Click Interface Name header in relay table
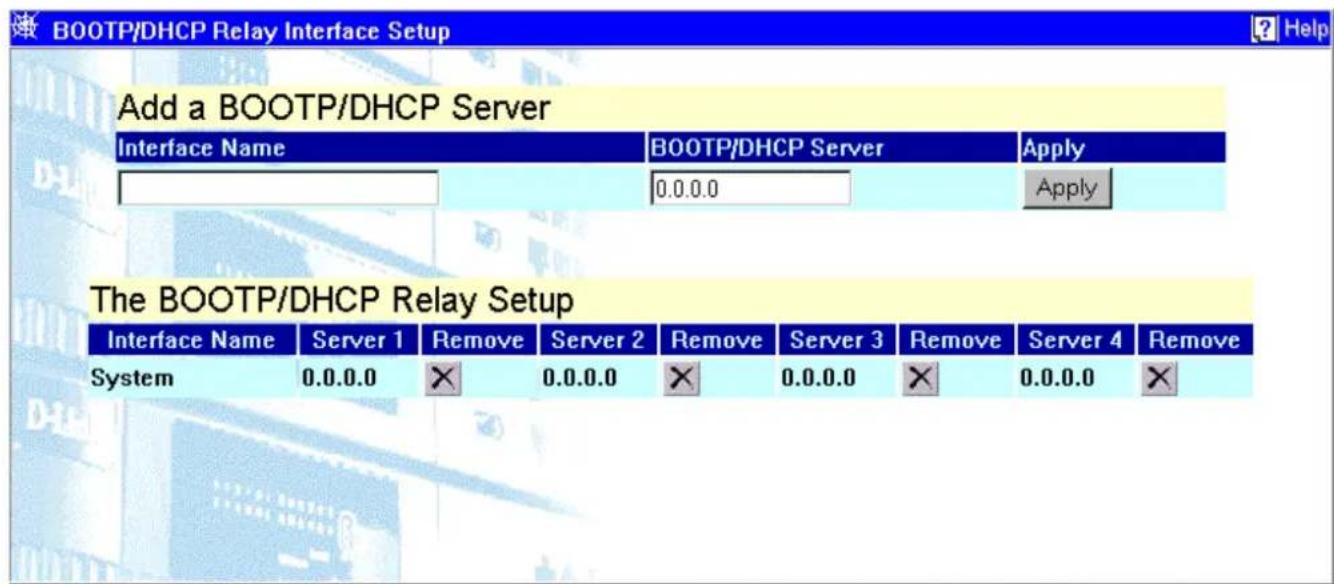Viewport: 1334px width, 584px height. point(191,340)
